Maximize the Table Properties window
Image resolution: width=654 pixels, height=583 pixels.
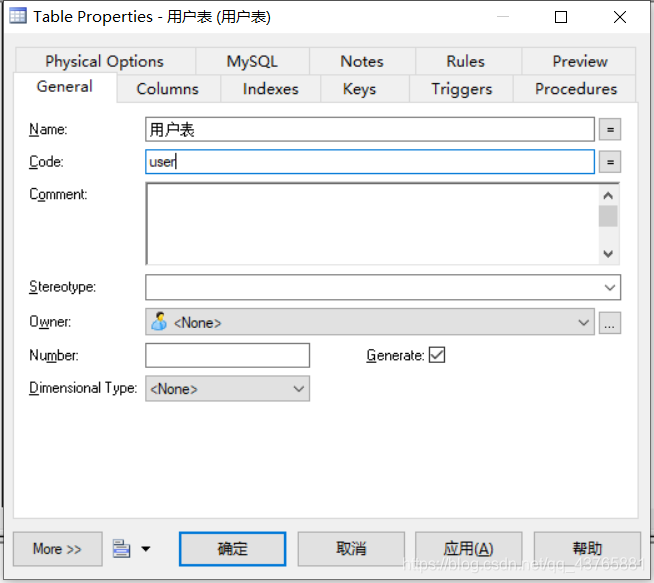(561, 17)
